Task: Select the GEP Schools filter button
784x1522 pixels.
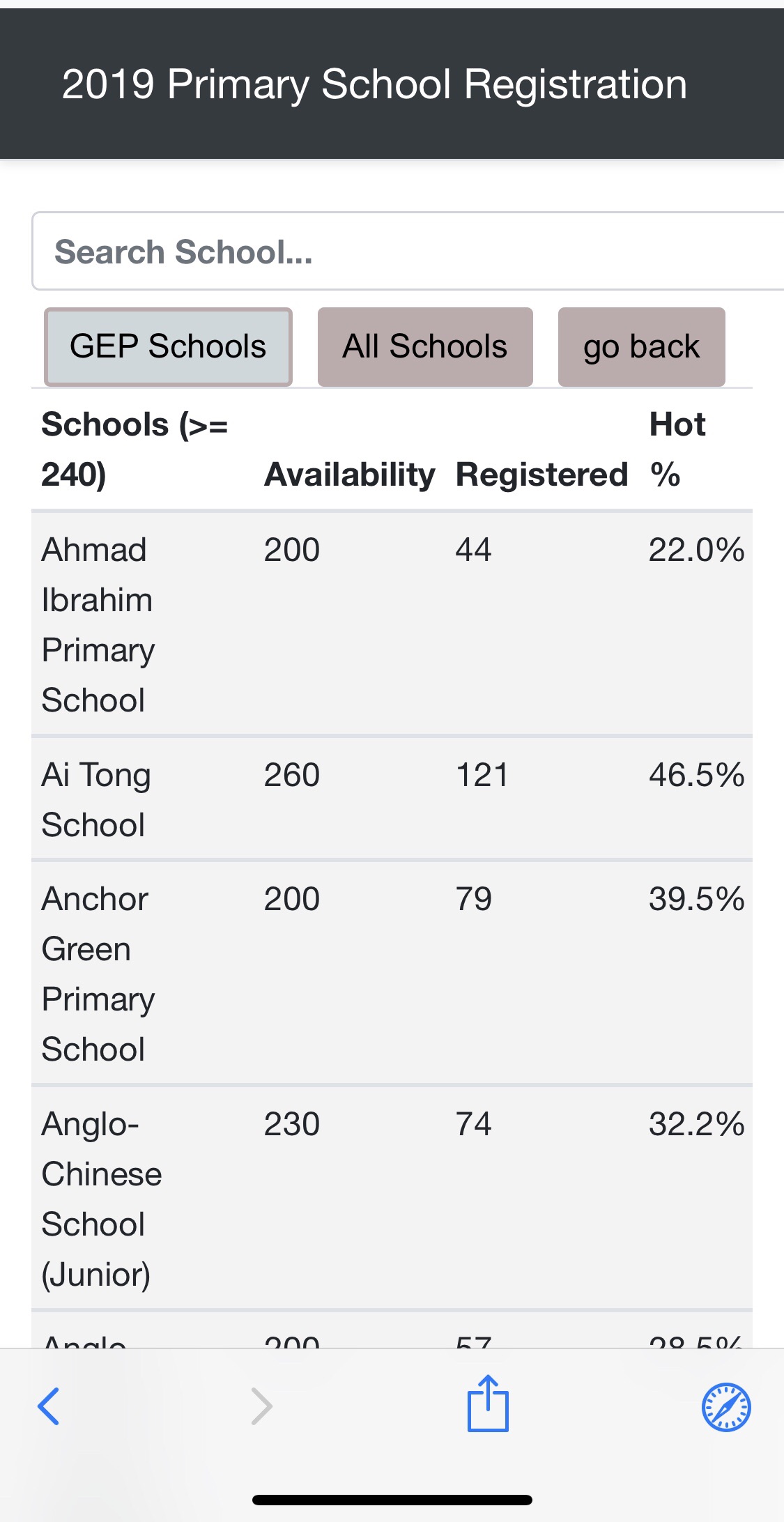Action: pyautogui.click(x=168, y=347)
